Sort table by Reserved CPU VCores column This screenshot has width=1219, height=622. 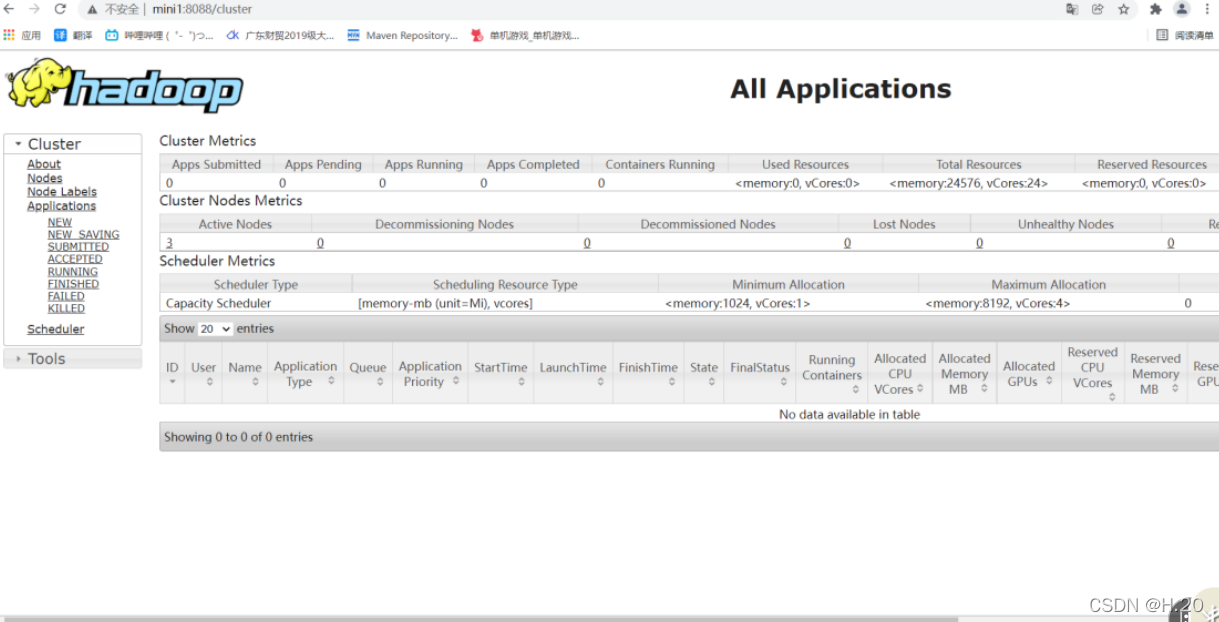1092,374
